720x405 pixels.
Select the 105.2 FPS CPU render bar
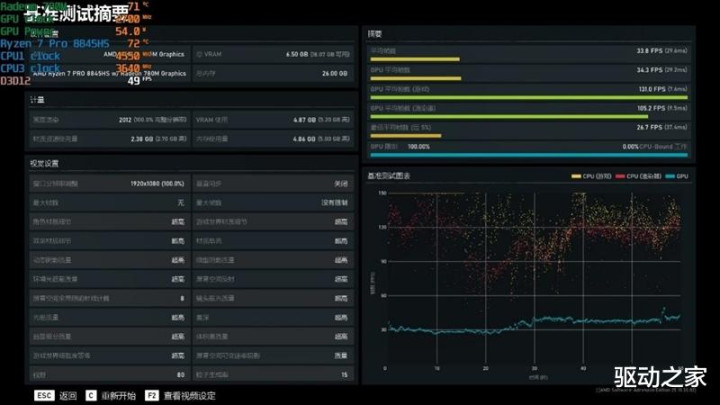tap(509, 117)
